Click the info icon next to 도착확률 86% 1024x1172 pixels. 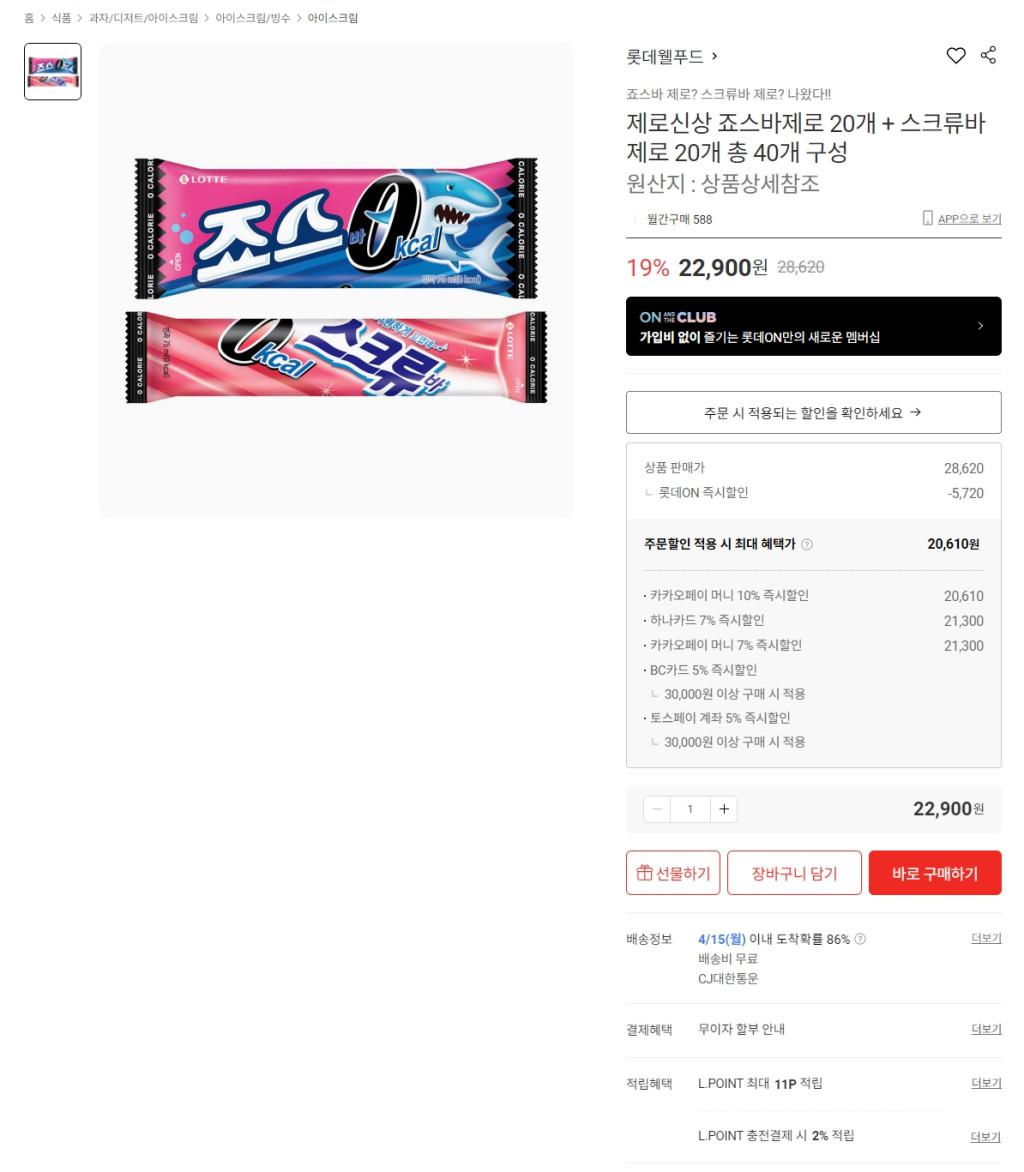coord(860,939)
